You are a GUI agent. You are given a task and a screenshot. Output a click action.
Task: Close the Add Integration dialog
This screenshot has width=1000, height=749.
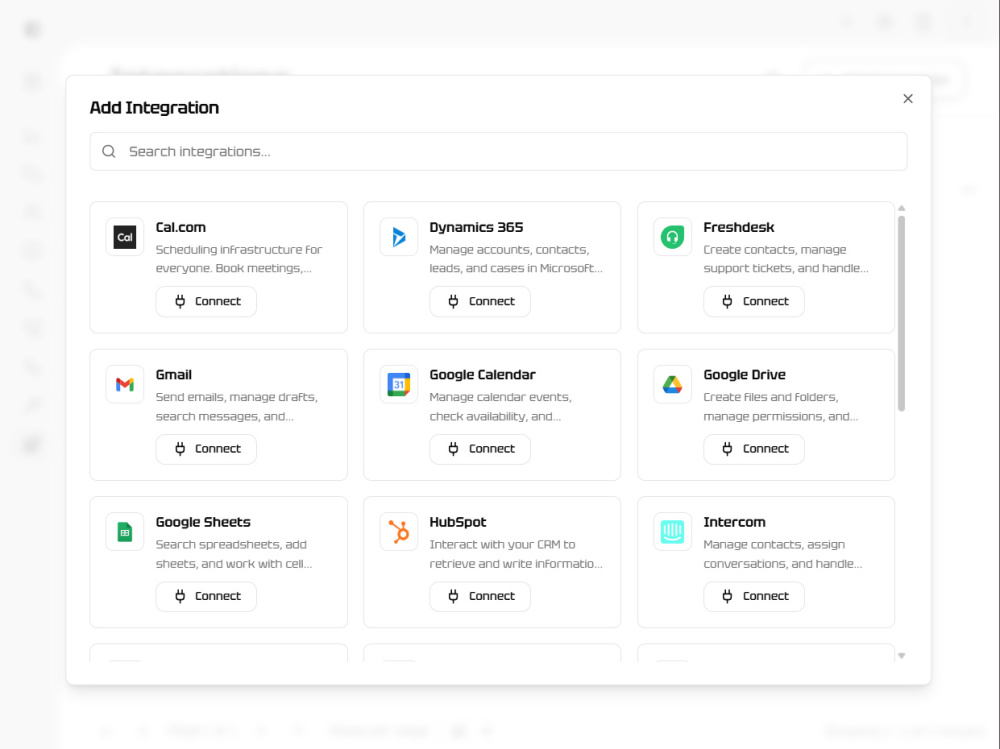908,98
